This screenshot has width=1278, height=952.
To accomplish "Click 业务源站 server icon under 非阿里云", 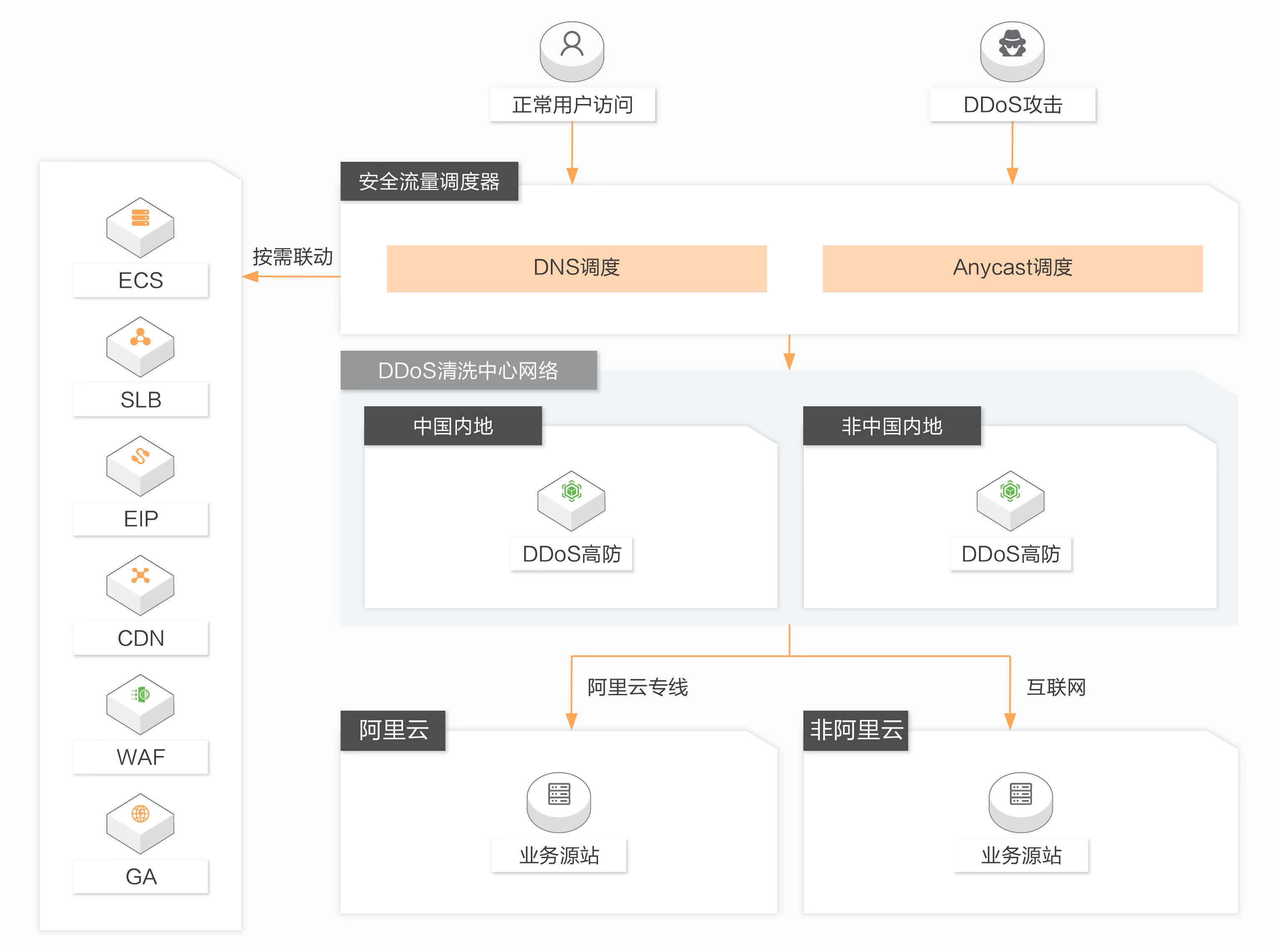I will pos(1020,801).
